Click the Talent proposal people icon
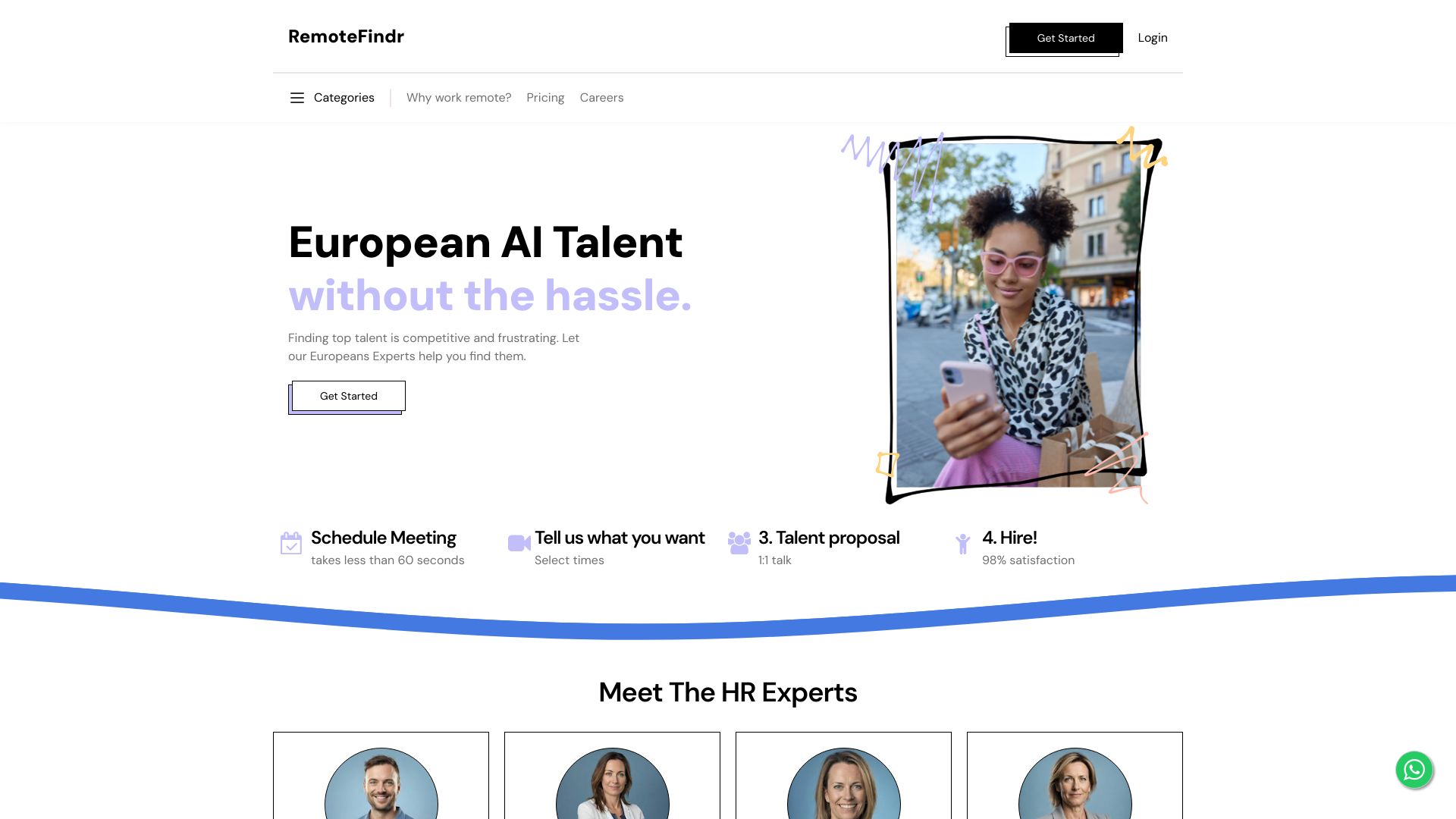Screen dimensions: 1456x819 740,543
